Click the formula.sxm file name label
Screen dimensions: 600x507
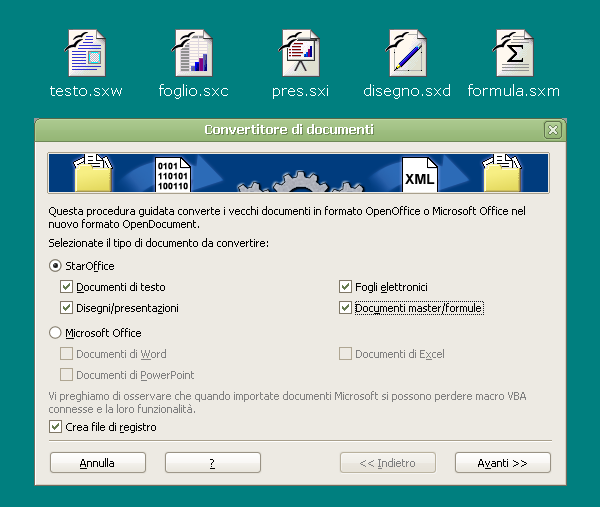coord(514,91)
